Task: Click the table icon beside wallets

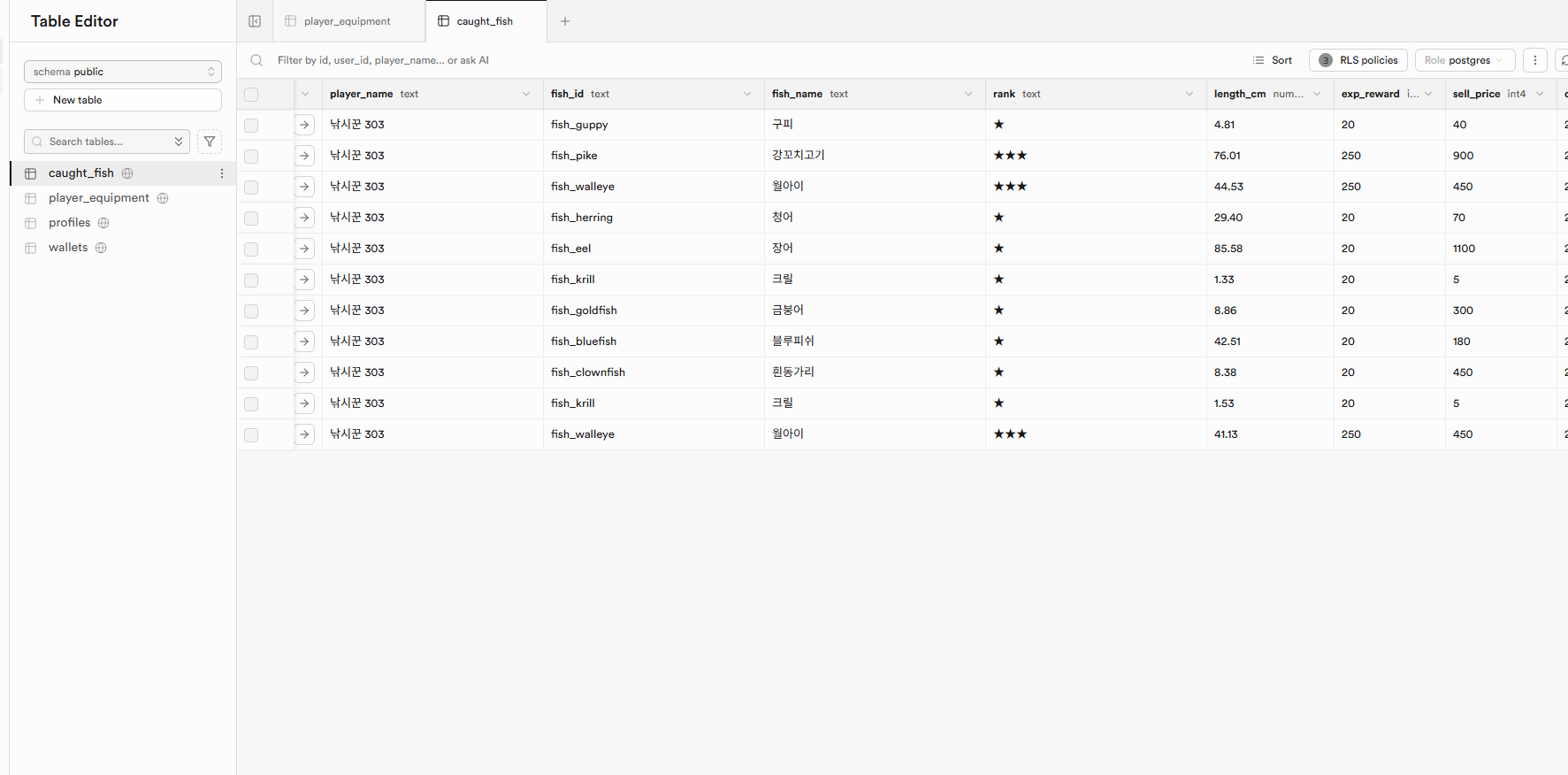Action: coord(31,248)
